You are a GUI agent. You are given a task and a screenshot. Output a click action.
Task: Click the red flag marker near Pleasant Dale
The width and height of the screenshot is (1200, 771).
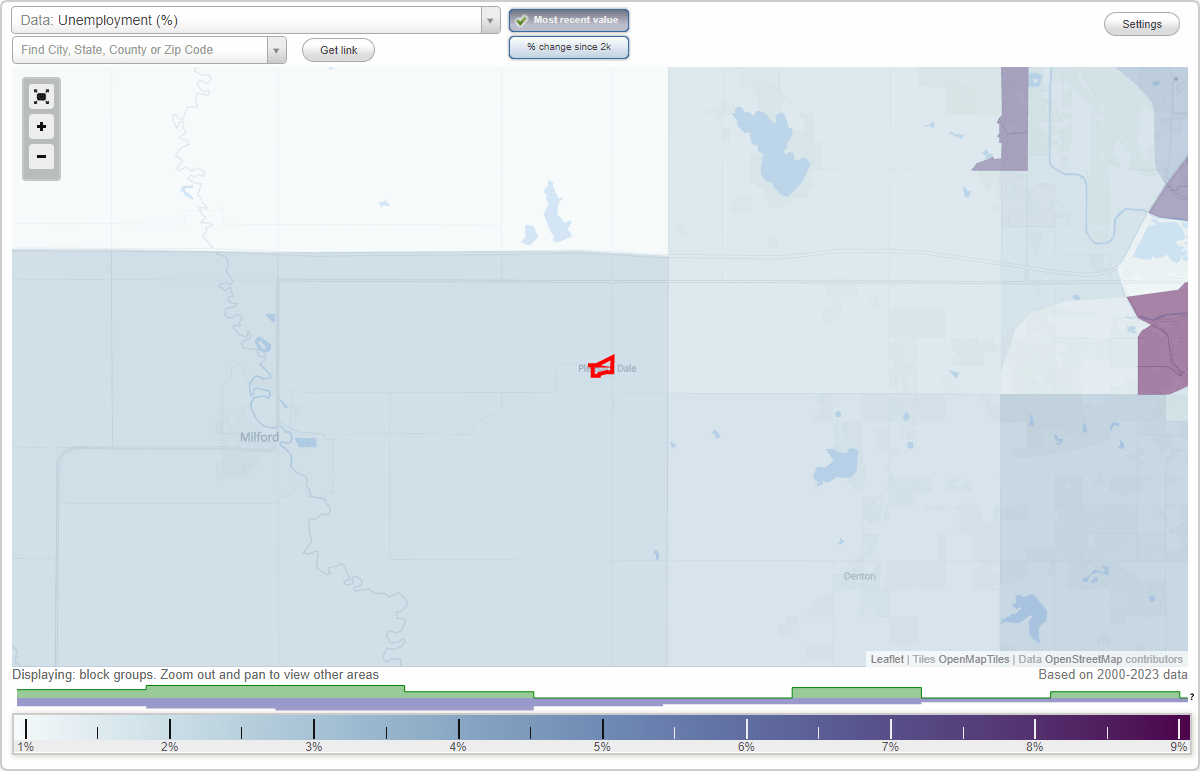coord(600,366)
